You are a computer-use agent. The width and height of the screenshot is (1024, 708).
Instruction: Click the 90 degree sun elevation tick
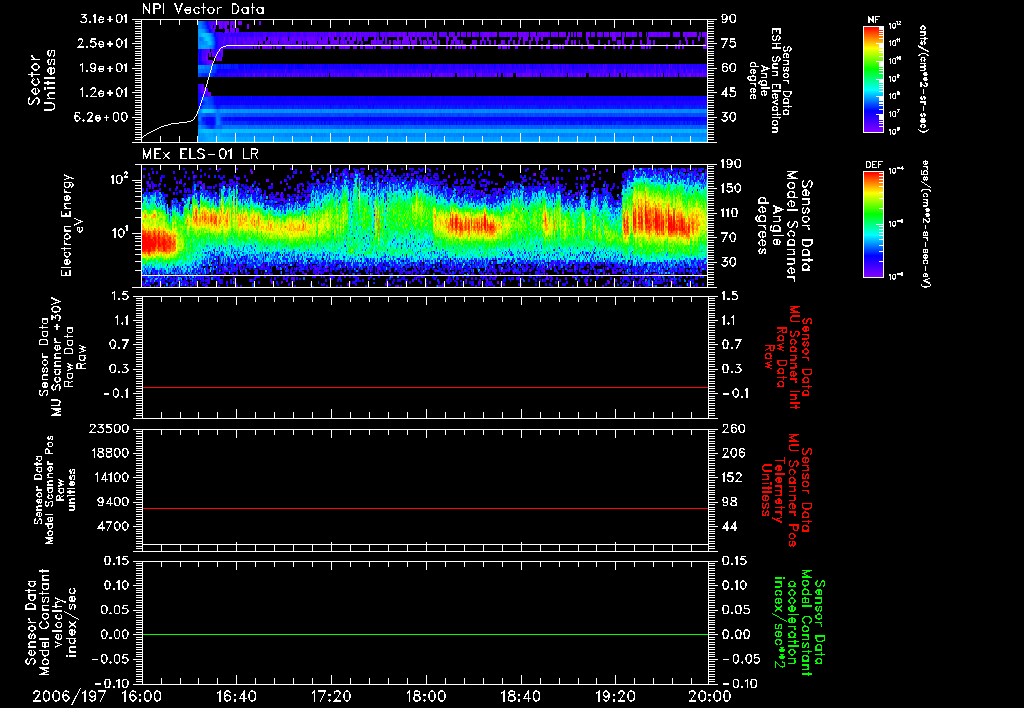(x=729, y=19)
